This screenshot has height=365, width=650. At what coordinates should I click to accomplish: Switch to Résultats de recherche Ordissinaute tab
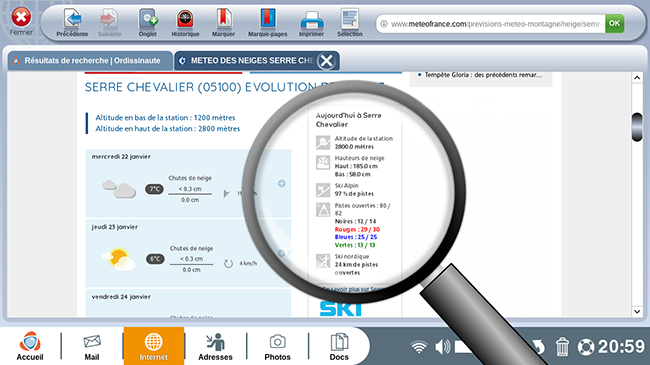tap(90, 61)
